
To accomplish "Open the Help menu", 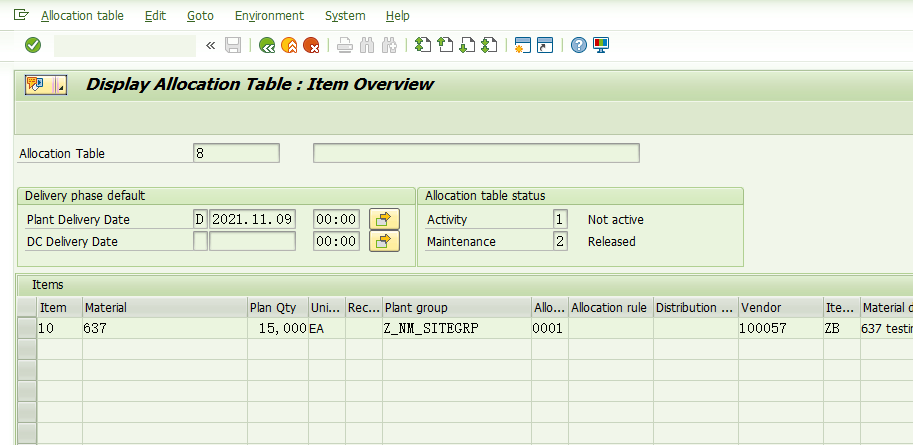I will (x=398, y=16).
